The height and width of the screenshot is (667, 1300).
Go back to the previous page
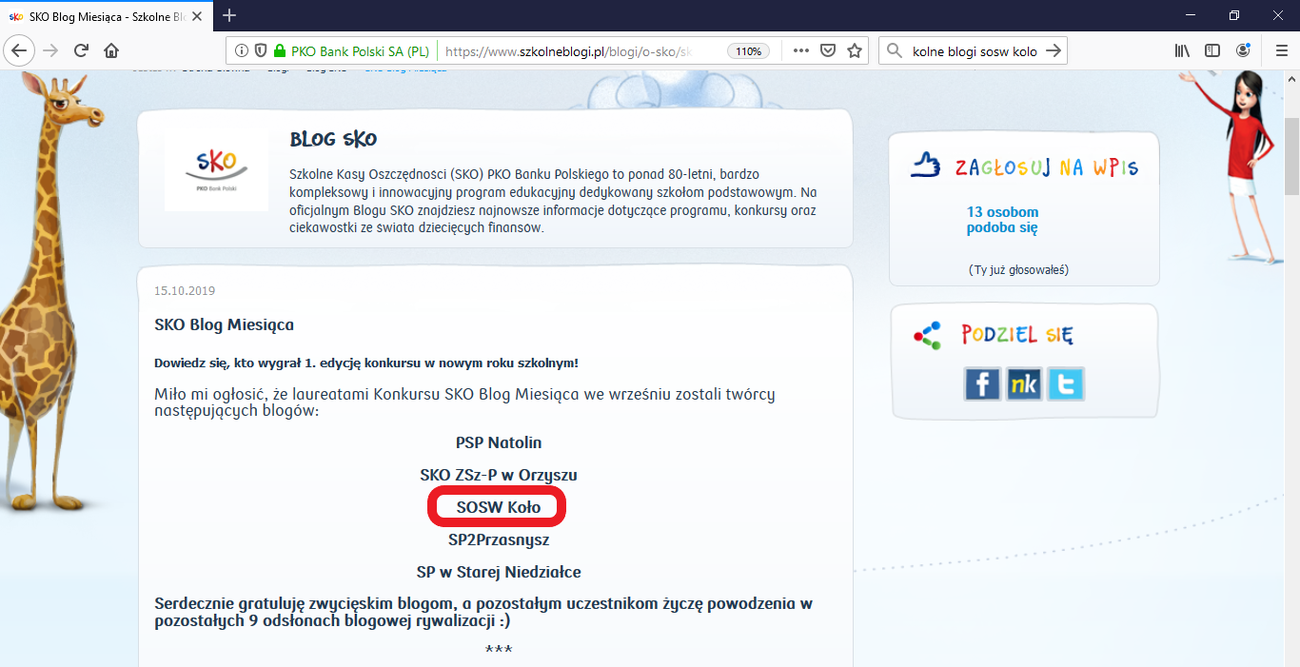20,51
